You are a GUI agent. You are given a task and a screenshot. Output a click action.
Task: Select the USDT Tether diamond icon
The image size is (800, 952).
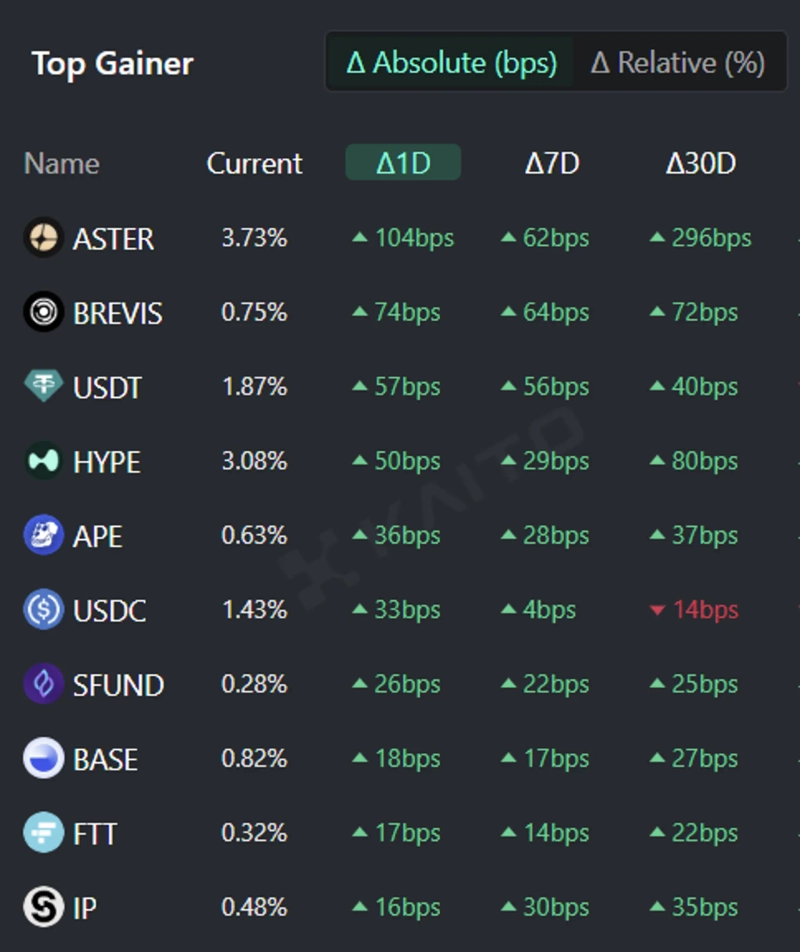coord(43,386)
